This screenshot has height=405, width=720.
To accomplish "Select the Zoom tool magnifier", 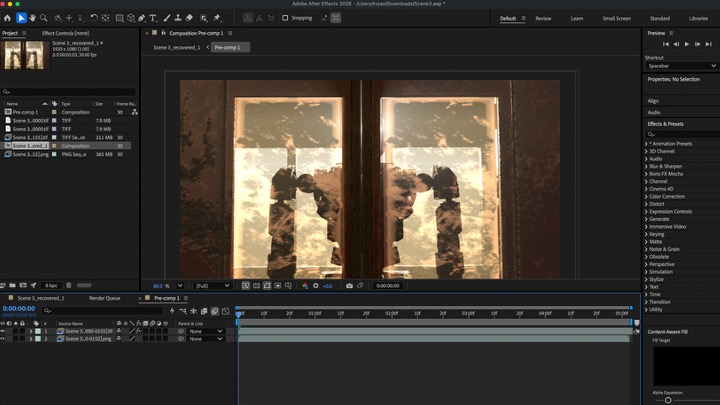I will click(x=44, y=18).
